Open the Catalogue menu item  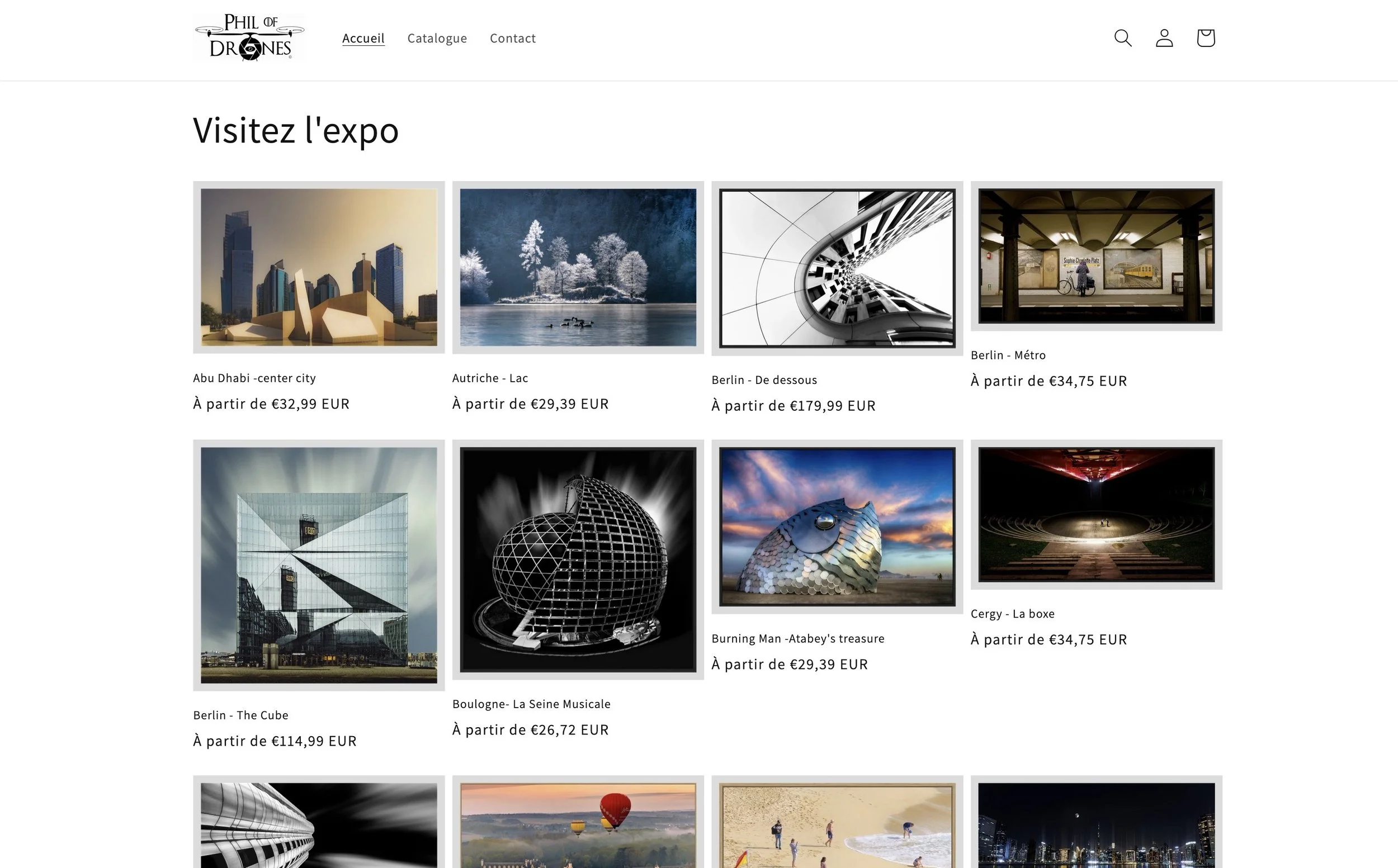437,38
